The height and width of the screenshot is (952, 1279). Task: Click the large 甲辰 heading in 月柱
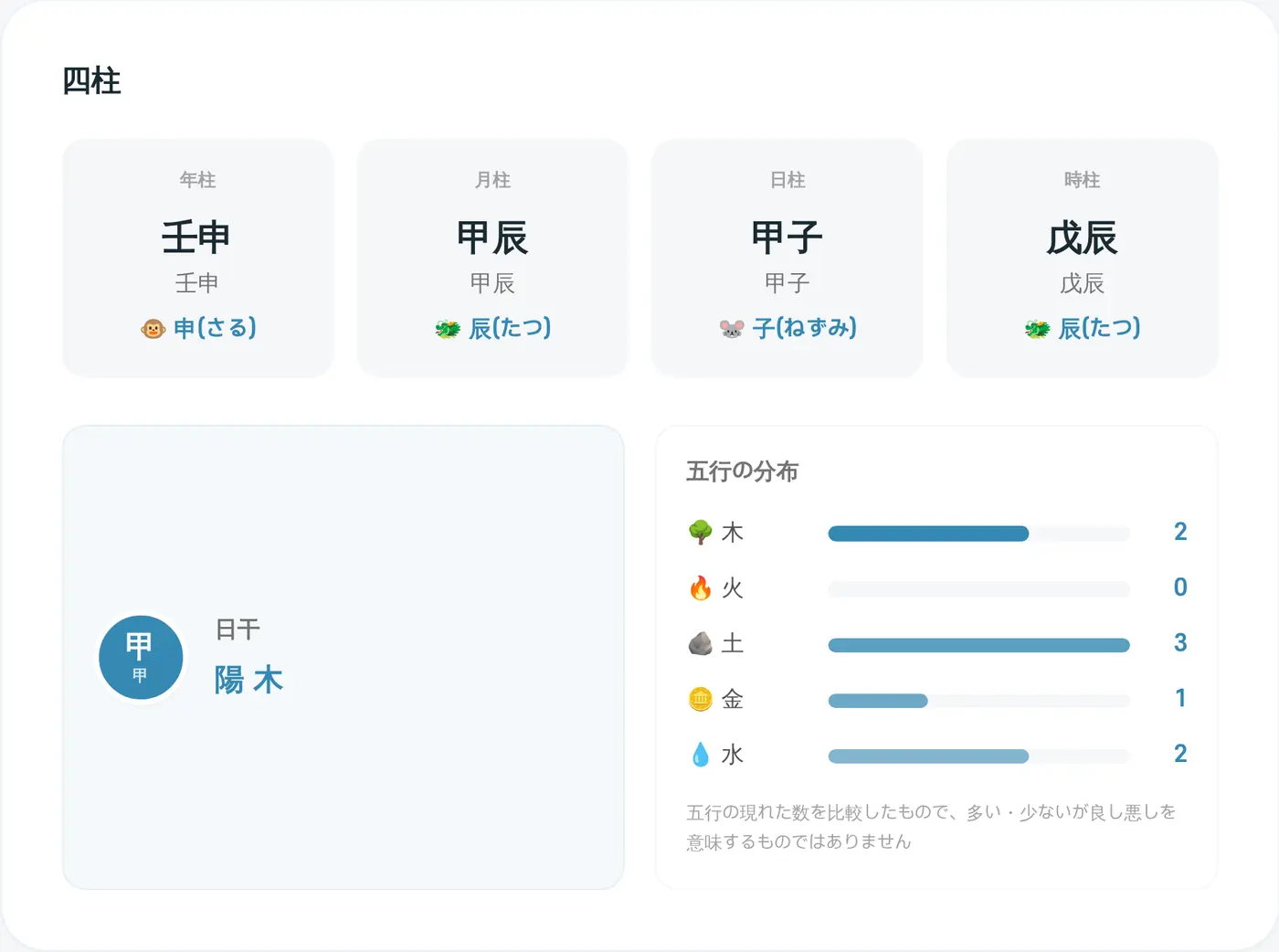tap(492, 238)
